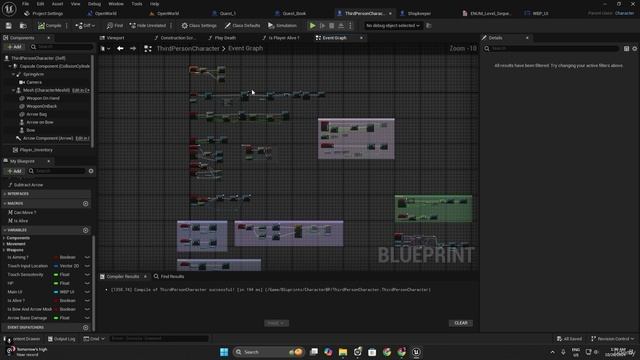
Task: Open the Windows Start menu
Action: pyautogui.click(x=224, y=352)
